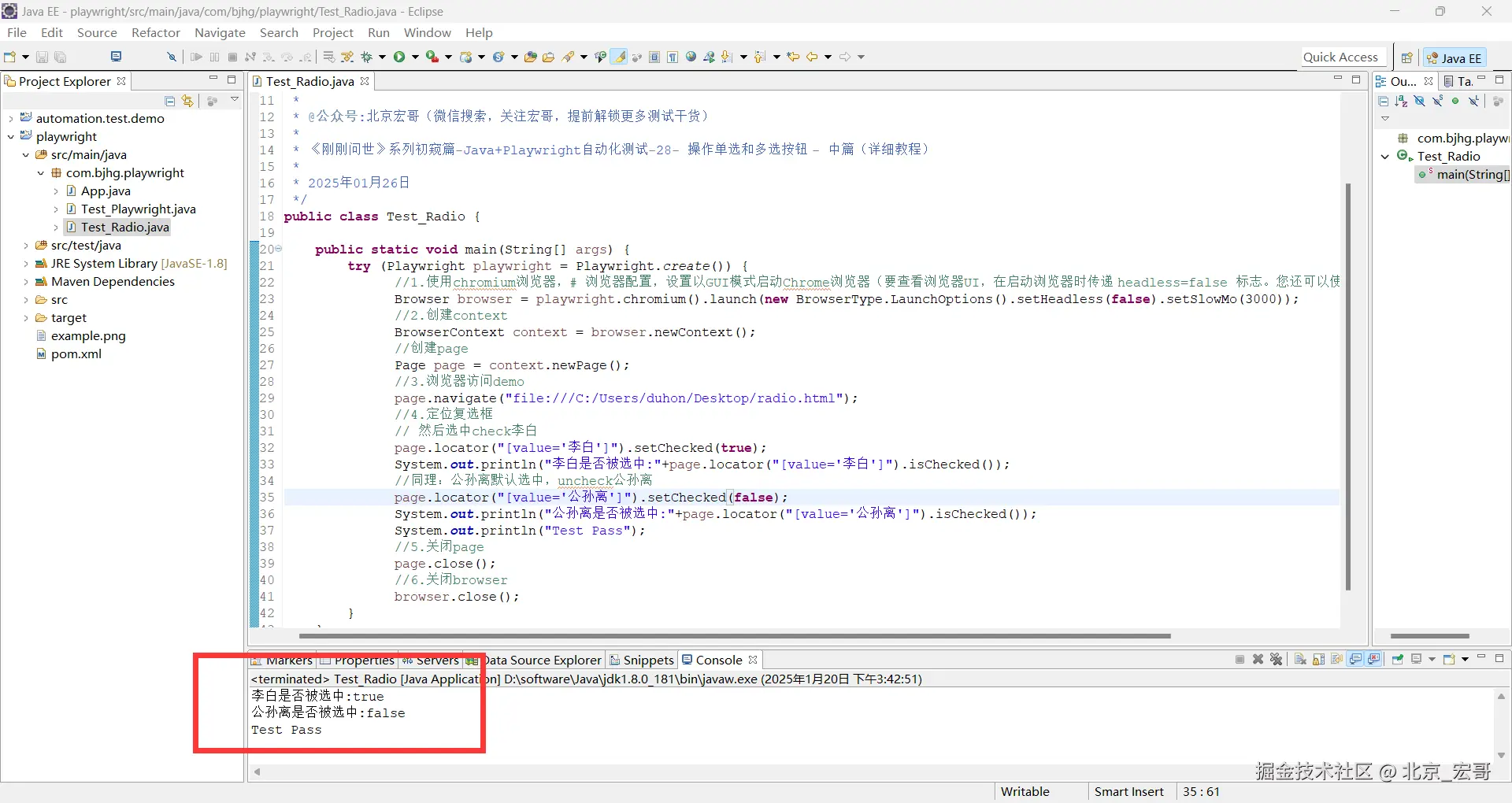Click the editor vertical scrollbar
Viewport: 1512px width, 803px height.
[1348, 386]
